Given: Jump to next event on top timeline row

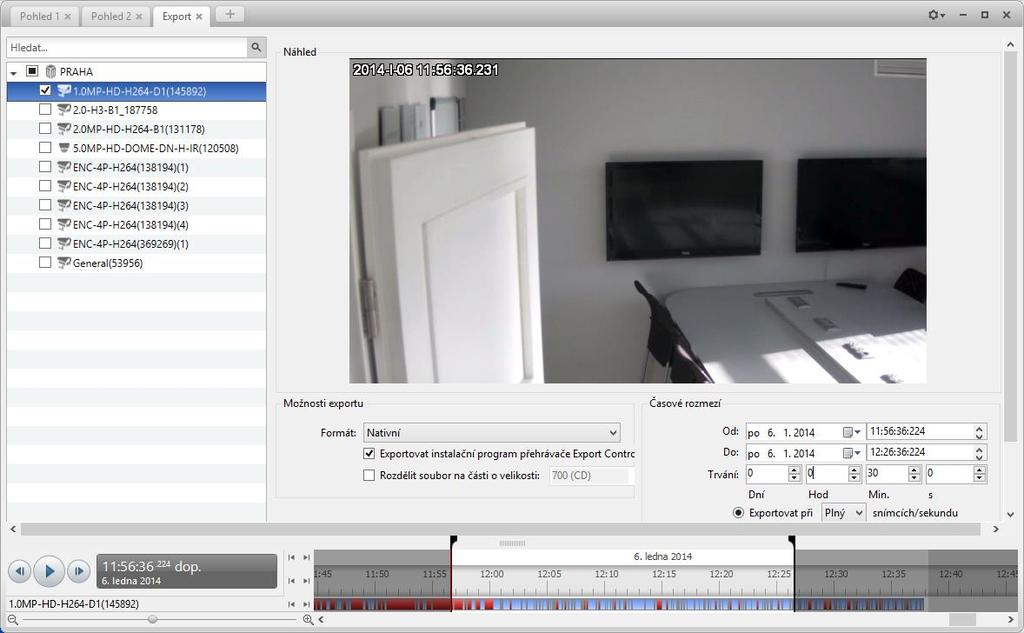Looking at the screenshot, I should click(x=306, y=557).
